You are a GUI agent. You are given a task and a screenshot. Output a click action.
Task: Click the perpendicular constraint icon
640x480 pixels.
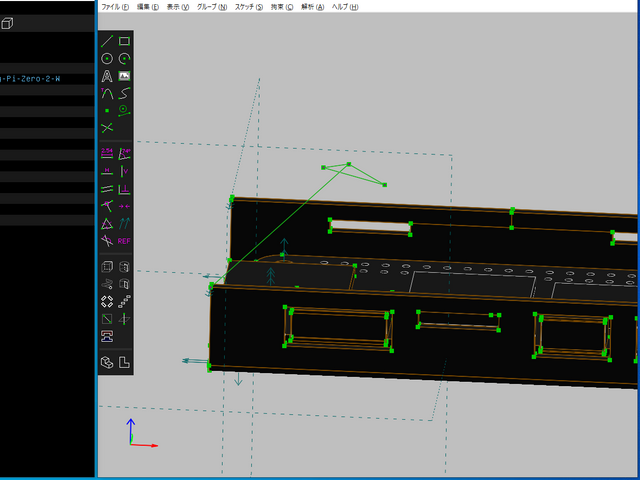[125, 188]
